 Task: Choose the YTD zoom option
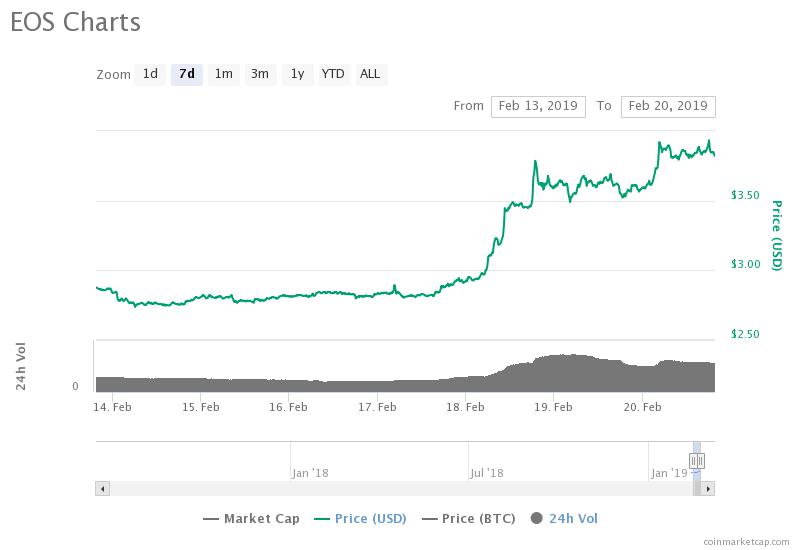tap(334, 74)
